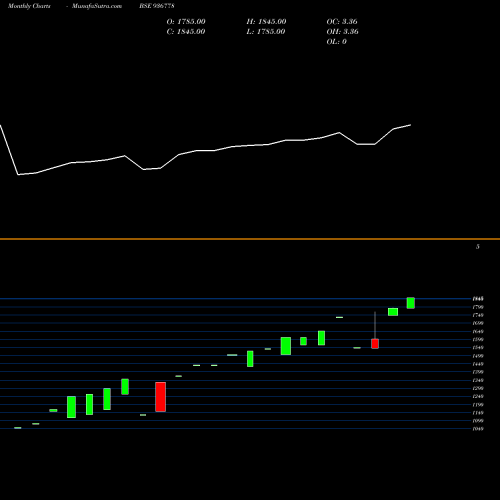Click the 1299 price axis label

478,388
